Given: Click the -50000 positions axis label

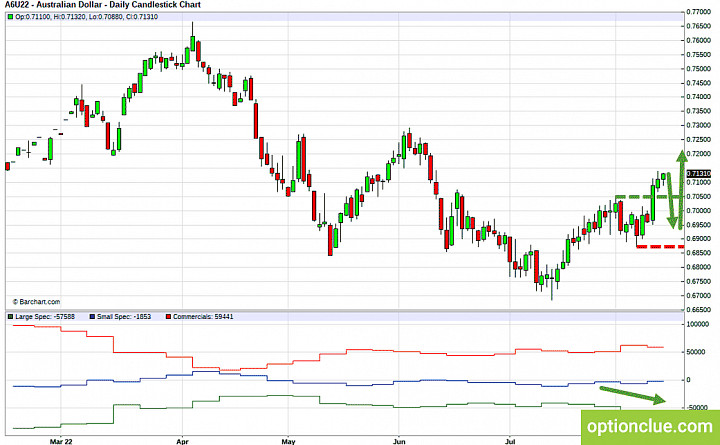Looking at the screenshot, I should coord(698,408).
